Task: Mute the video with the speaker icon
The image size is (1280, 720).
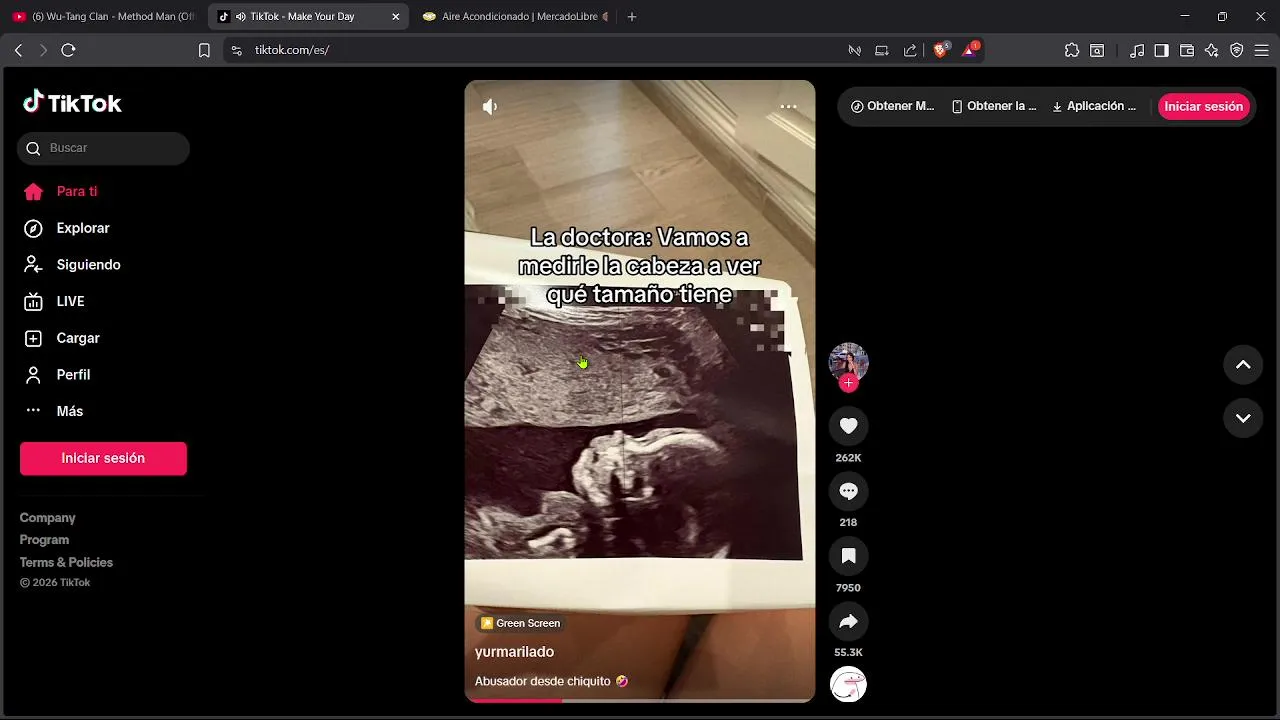Action: [x=490, y=107]
